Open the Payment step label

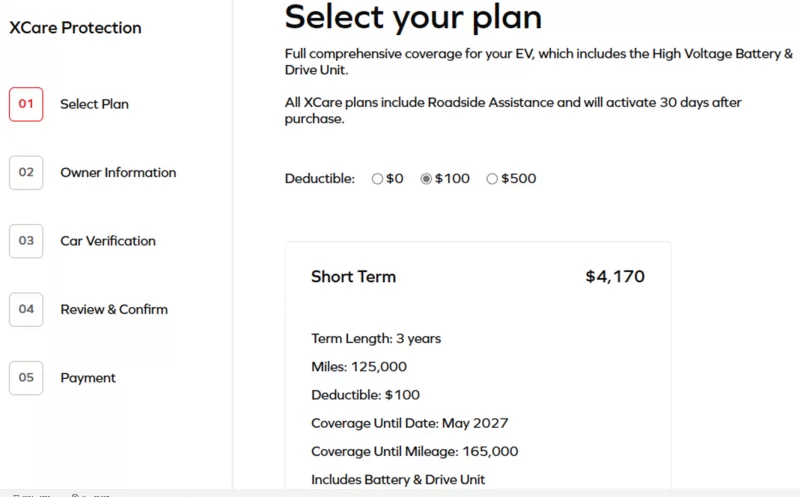(x=88, y=378)
